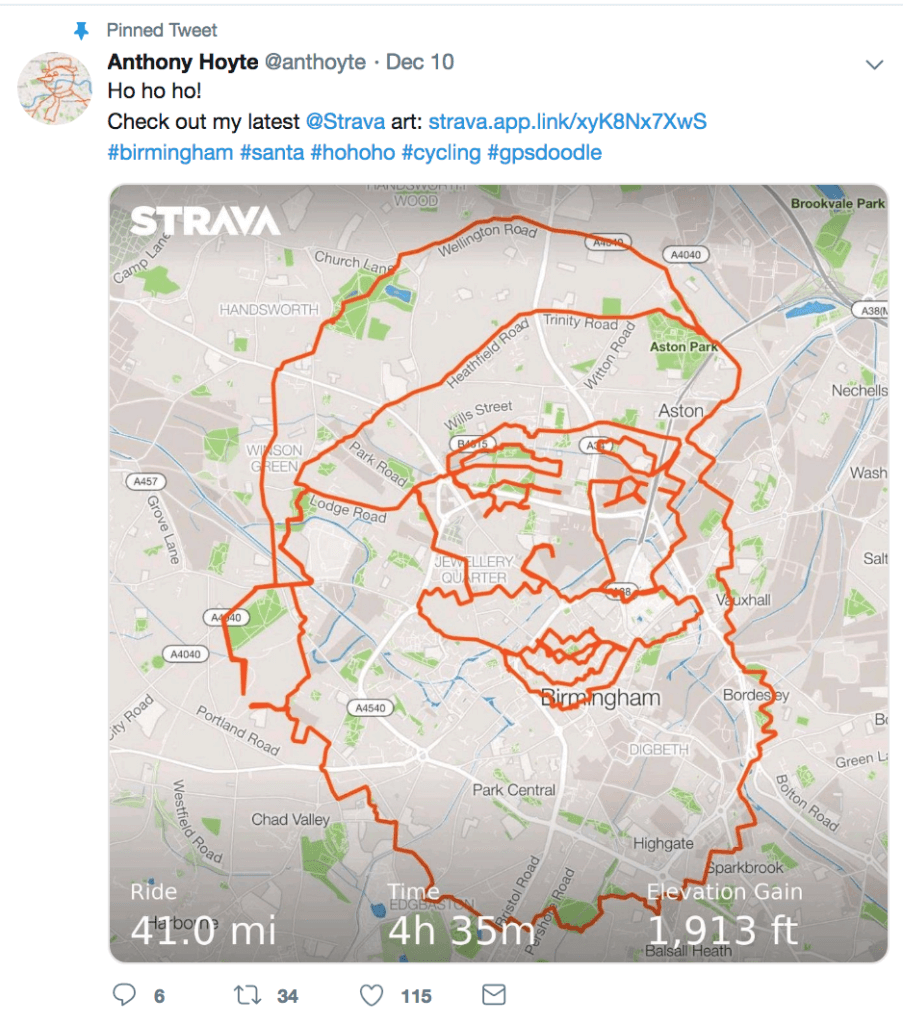Open the #cycling hashtag

[441, 152]
